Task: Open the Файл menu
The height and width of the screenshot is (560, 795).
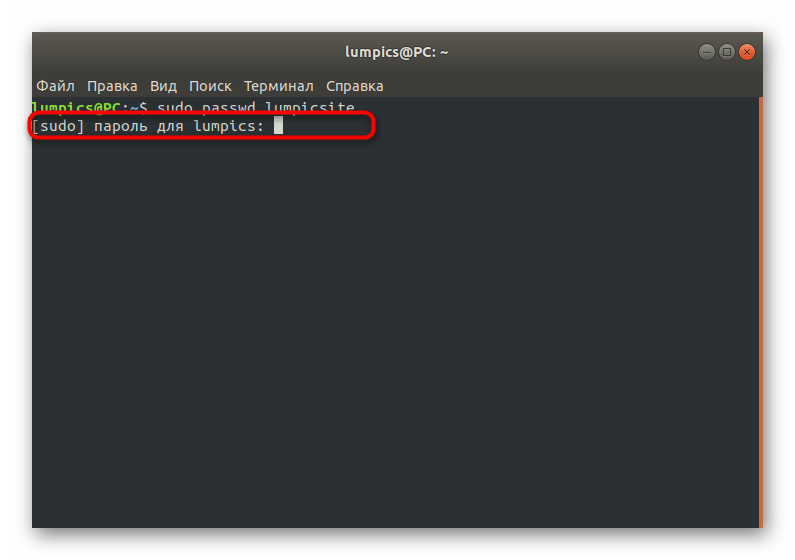Action: coord(55,86)
